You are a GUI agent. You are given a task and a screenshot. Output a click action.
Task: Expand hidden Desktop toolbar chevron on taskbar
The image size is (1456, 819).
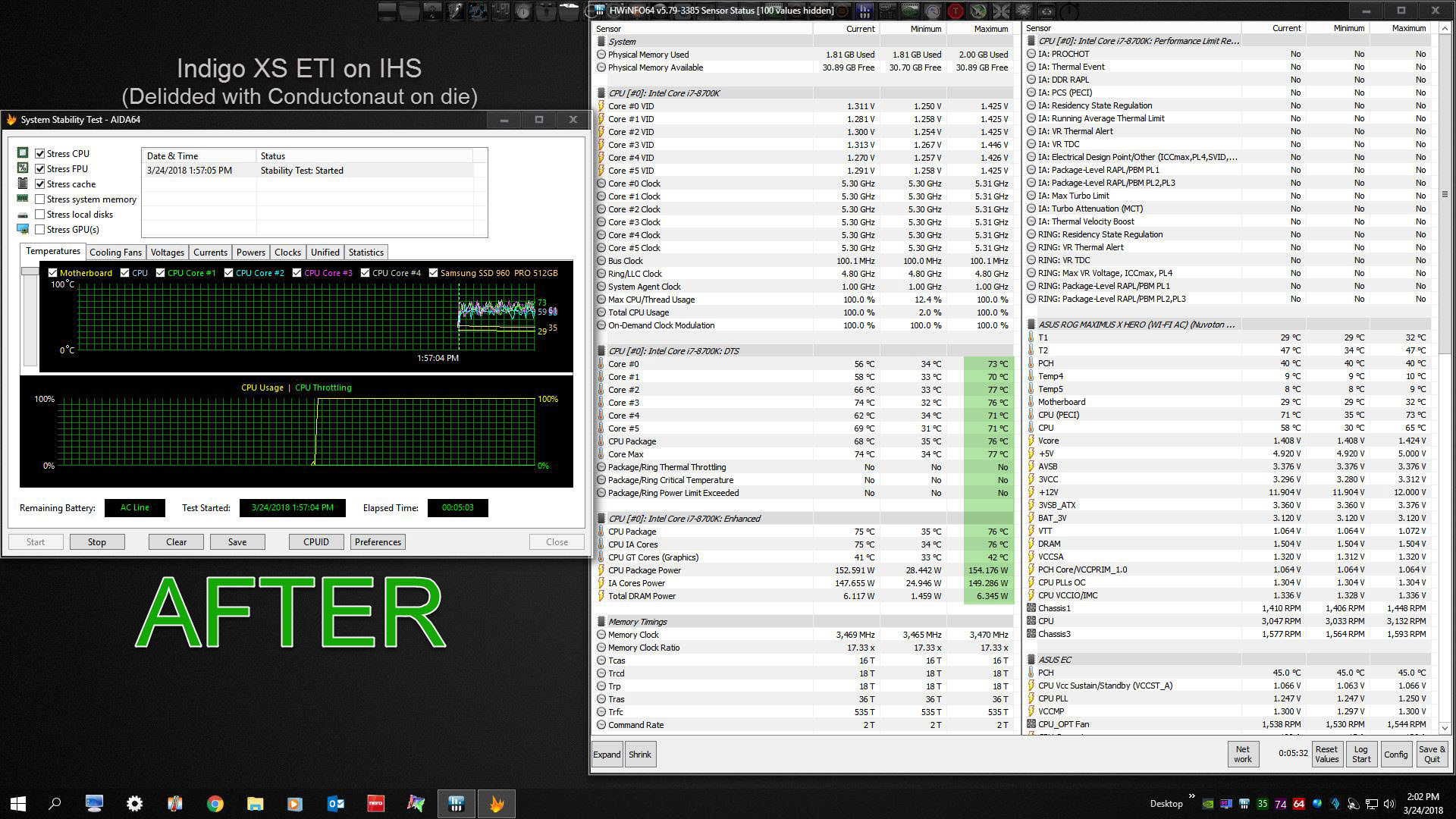coord(1191,797)
